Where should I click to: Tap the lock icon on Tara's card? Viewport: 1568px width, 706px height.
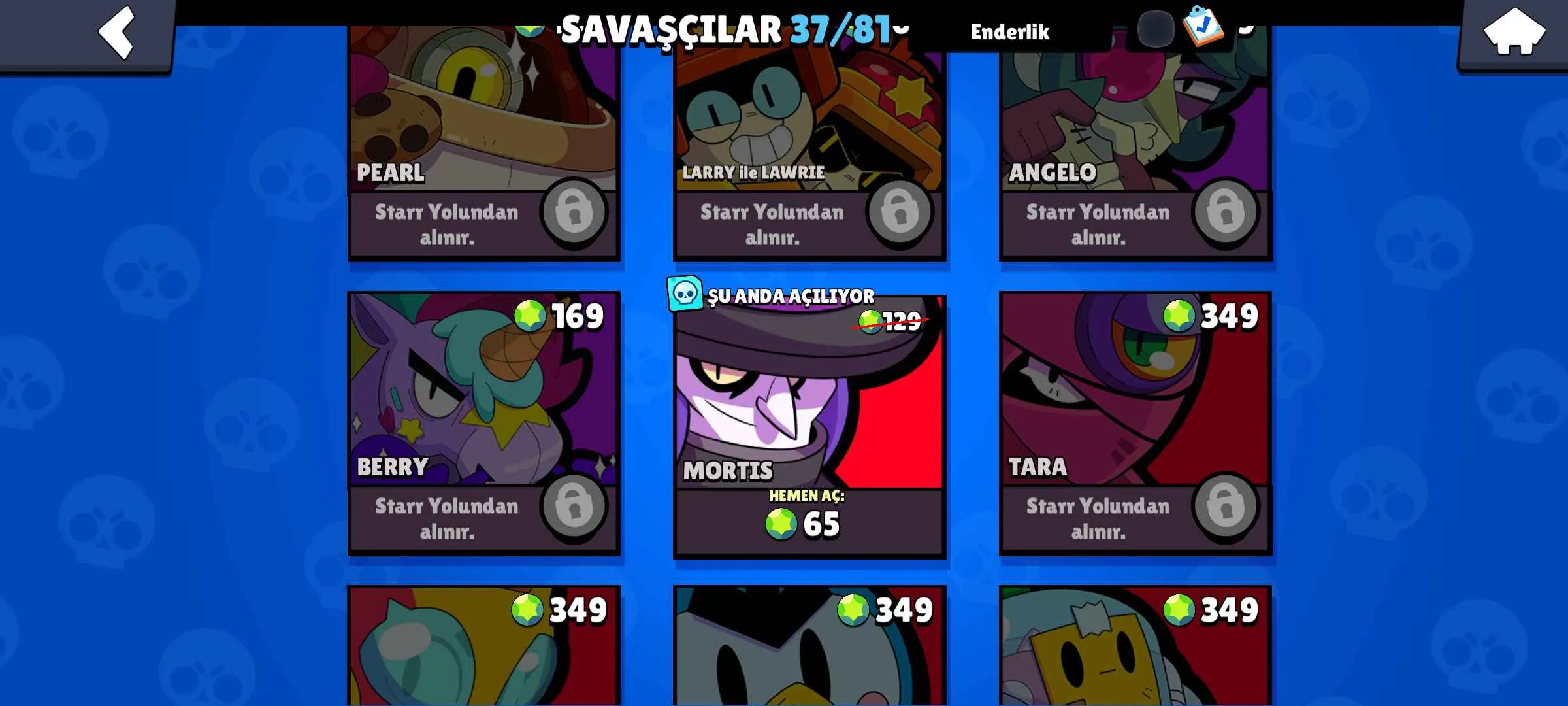tap(1225, 506)
